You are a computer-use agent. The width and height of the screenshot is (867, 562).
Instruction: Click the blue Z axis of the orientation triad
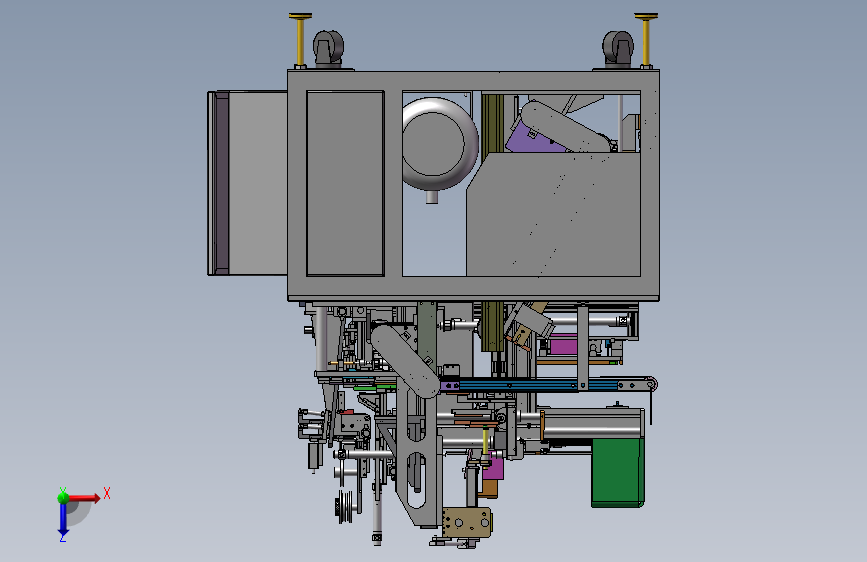63,519
